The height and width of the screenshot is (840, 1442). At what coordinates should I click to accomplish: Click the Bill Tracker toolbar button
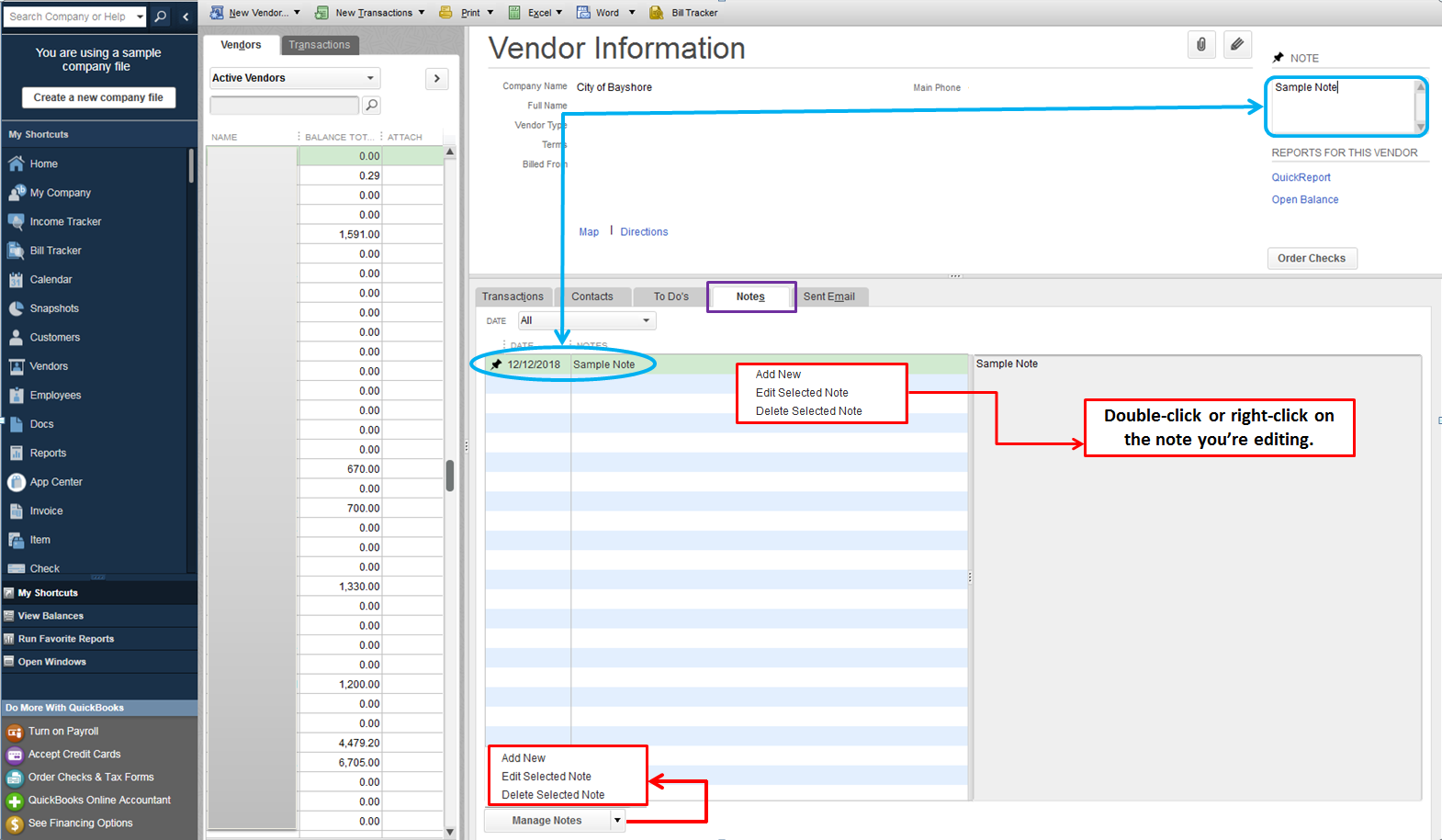click(683, 13)
